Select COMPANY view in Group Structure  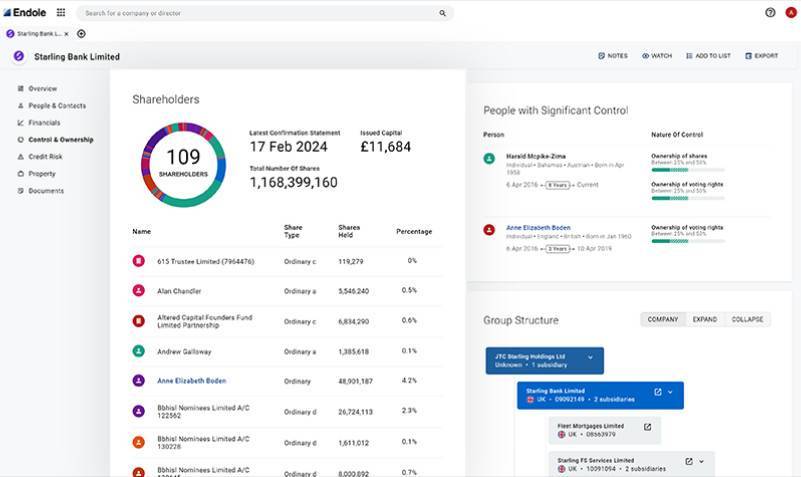(x=663, y=319)
